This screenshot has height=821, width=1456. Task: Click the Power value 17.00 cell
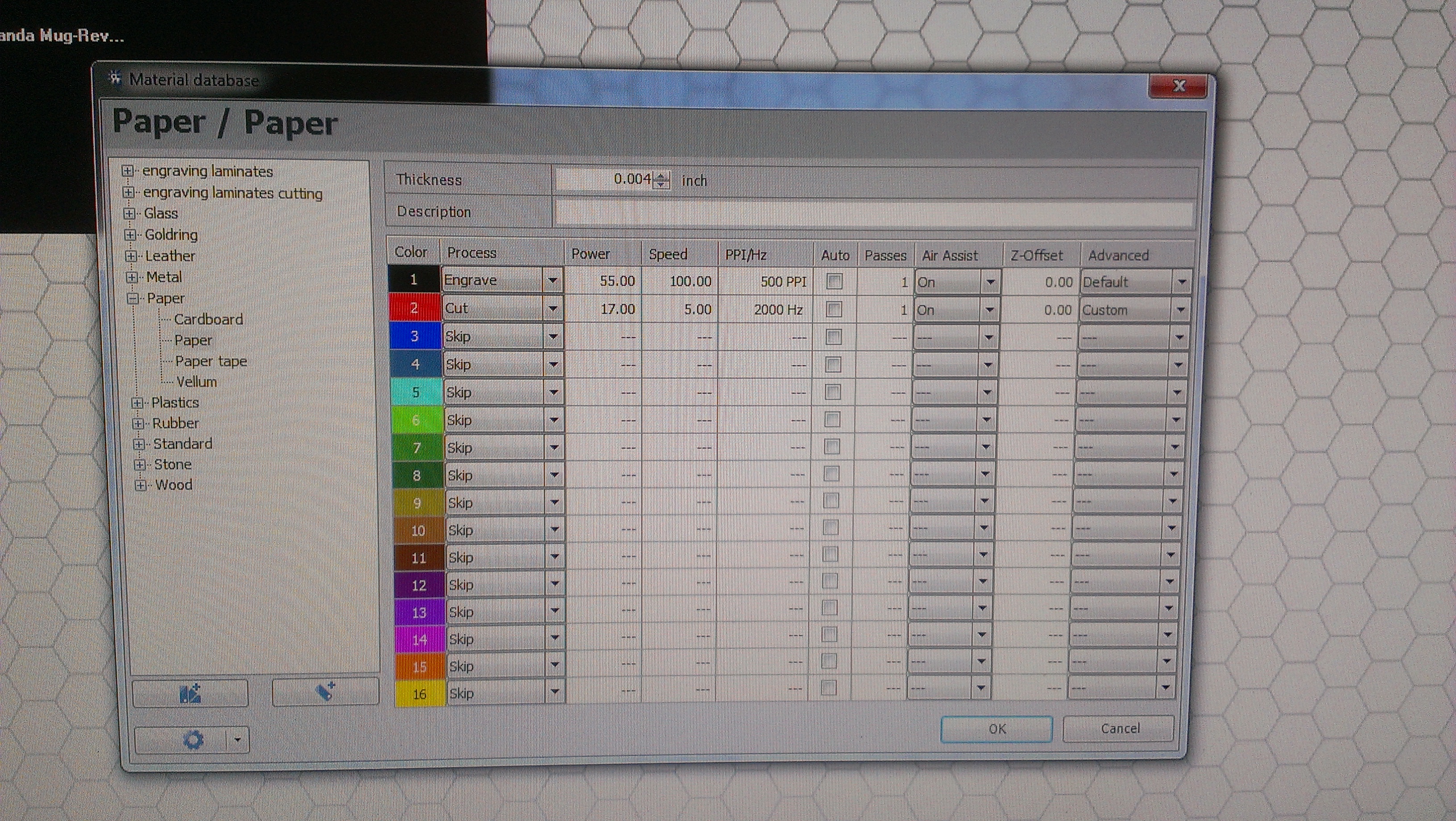tap(603, 309)
